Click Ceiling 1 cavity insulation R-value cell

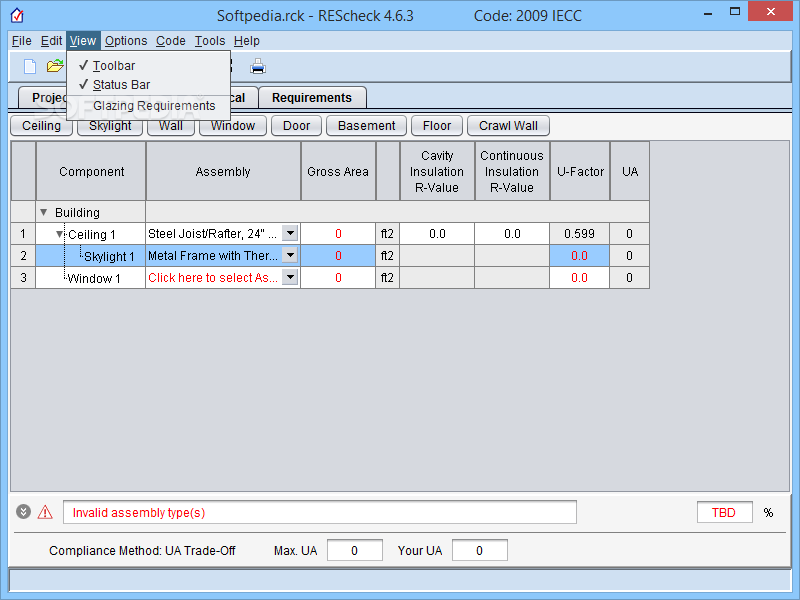point(437,234)
